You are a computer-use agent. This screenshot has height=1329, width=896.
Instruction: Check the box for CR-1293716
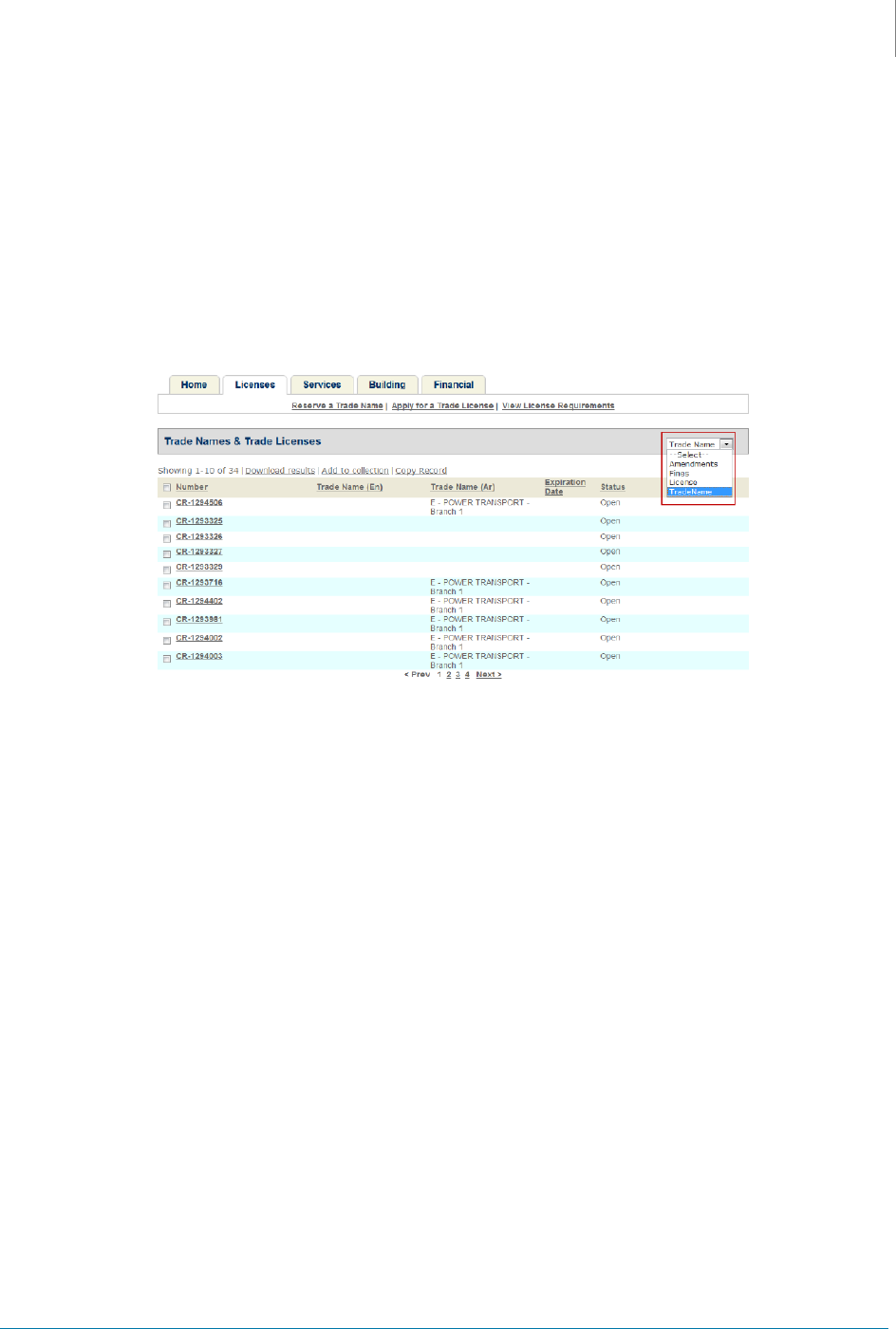[x=167, y=586]
